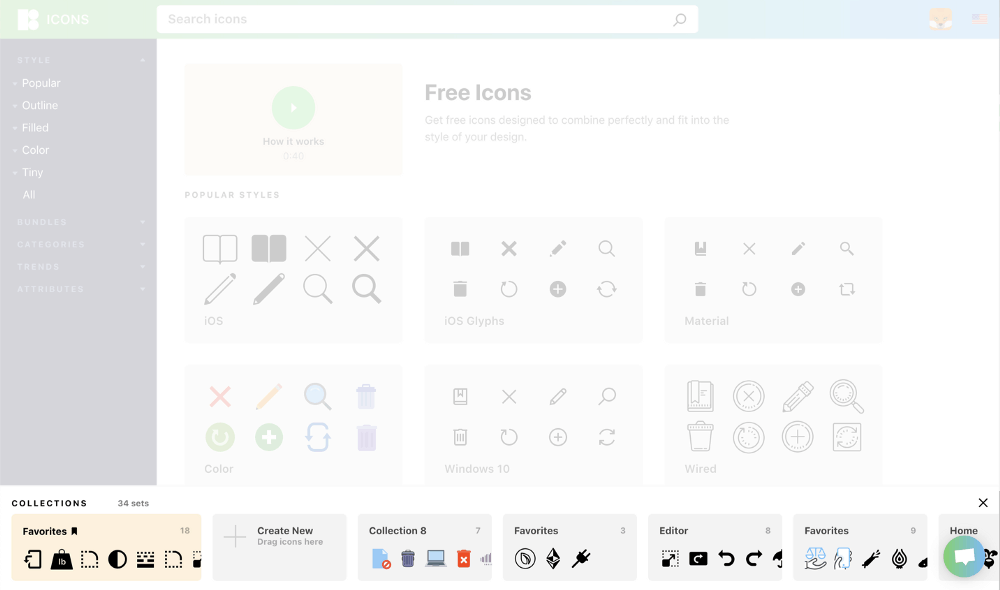Click the '34 sets' collections count
Image resolution: width=1000 pixels, height=590 pixels.
133,503
